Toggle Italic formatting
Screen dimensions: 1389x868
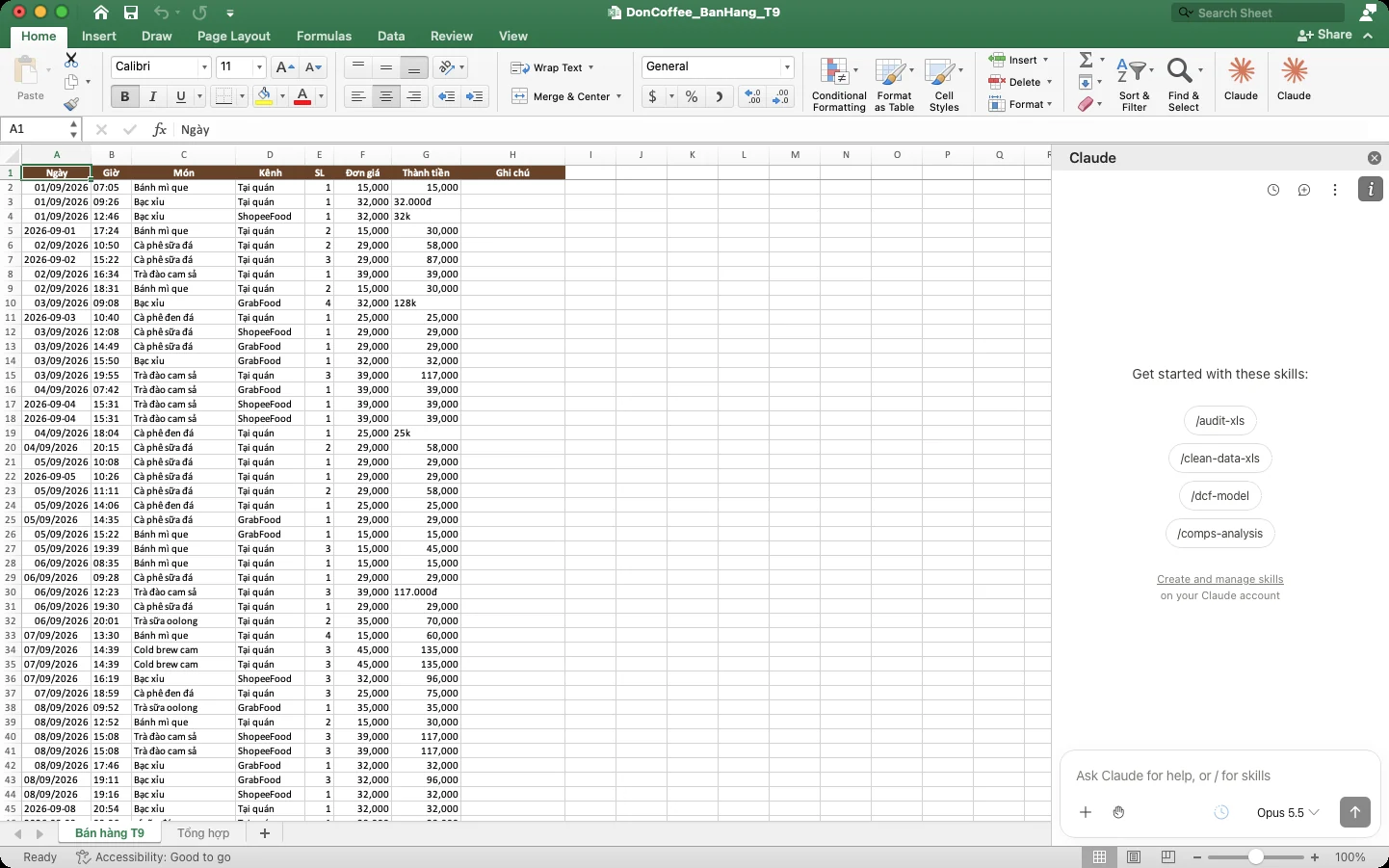click(x=152, y=96)
